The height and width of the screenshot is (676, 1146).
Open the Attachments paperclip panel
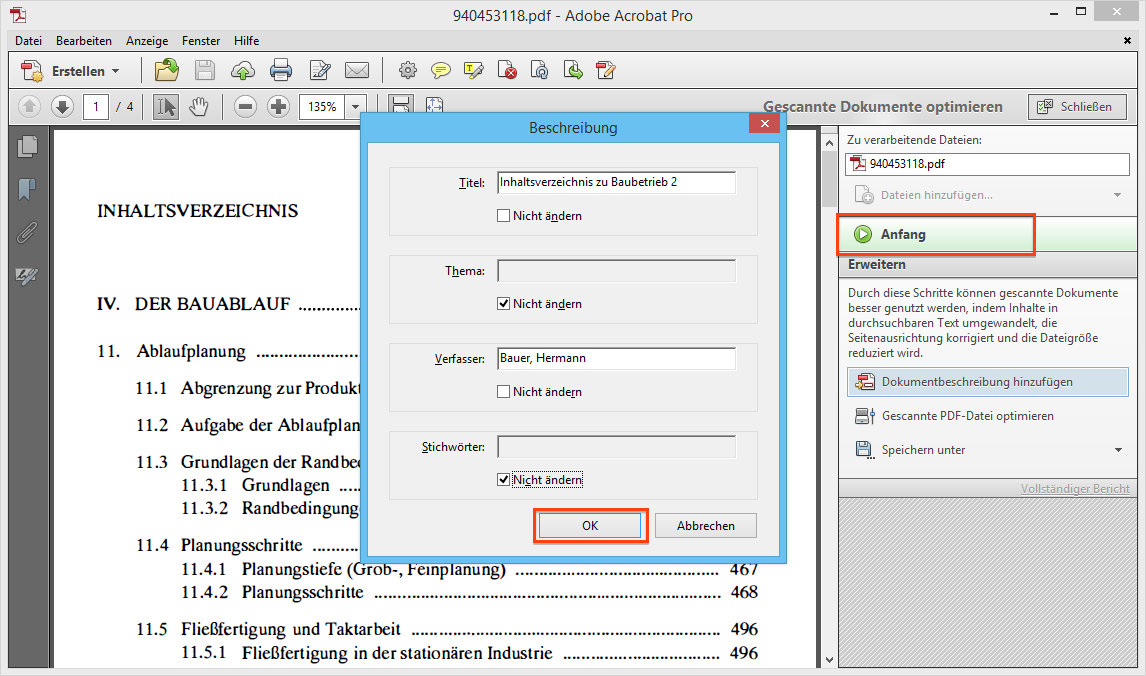click(27, 232)
